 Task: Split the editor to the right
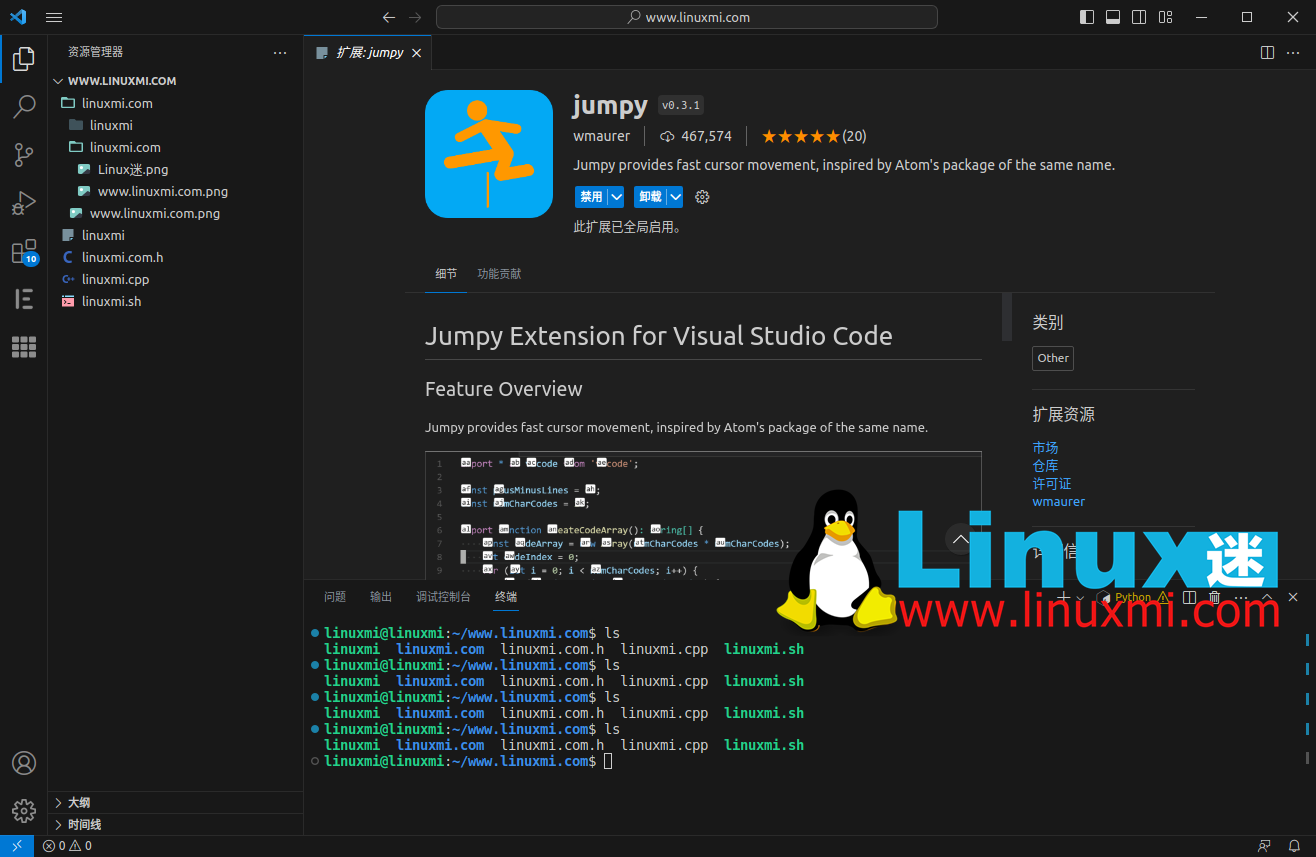tap(1267, 52)
